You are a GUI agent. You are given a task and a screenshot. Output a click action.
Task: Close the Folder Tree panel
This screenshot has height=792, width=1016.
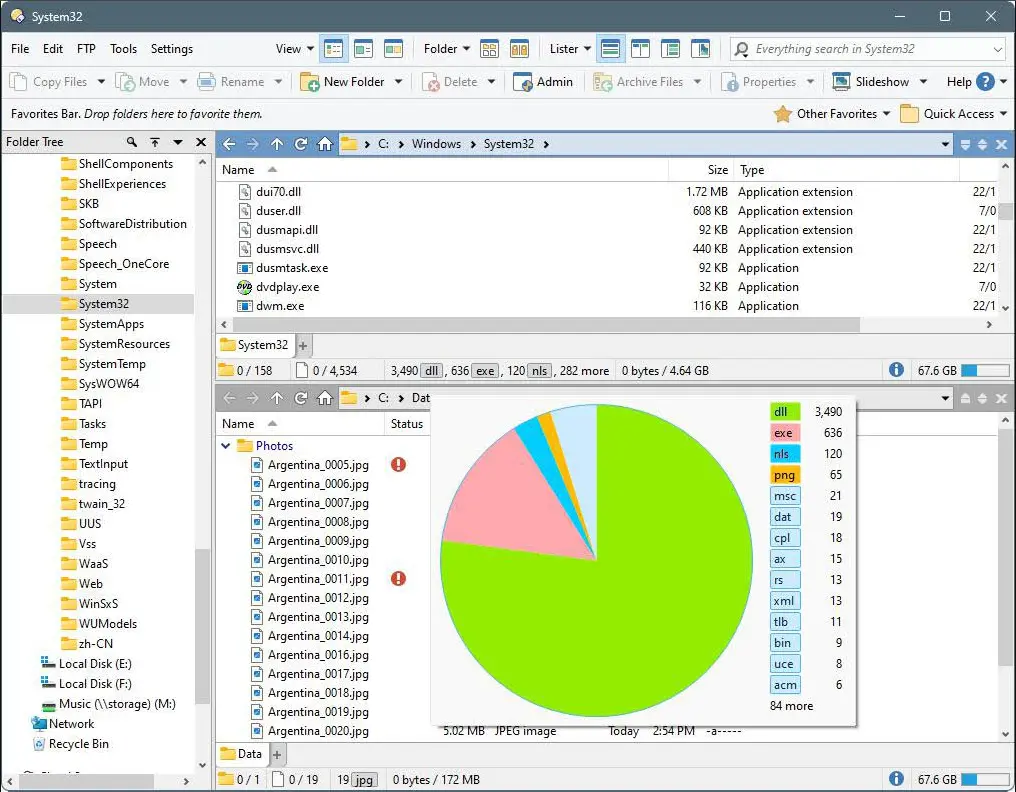pyautogui.click(x=201, y=142)
